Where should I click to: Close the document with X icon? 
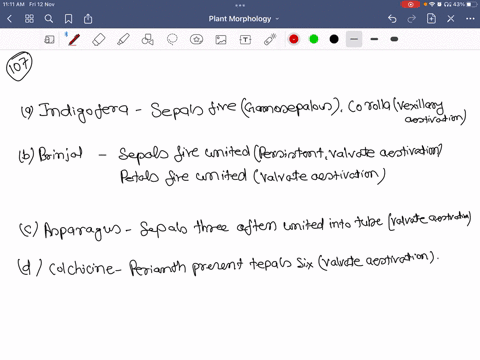[x=451, y=19]
